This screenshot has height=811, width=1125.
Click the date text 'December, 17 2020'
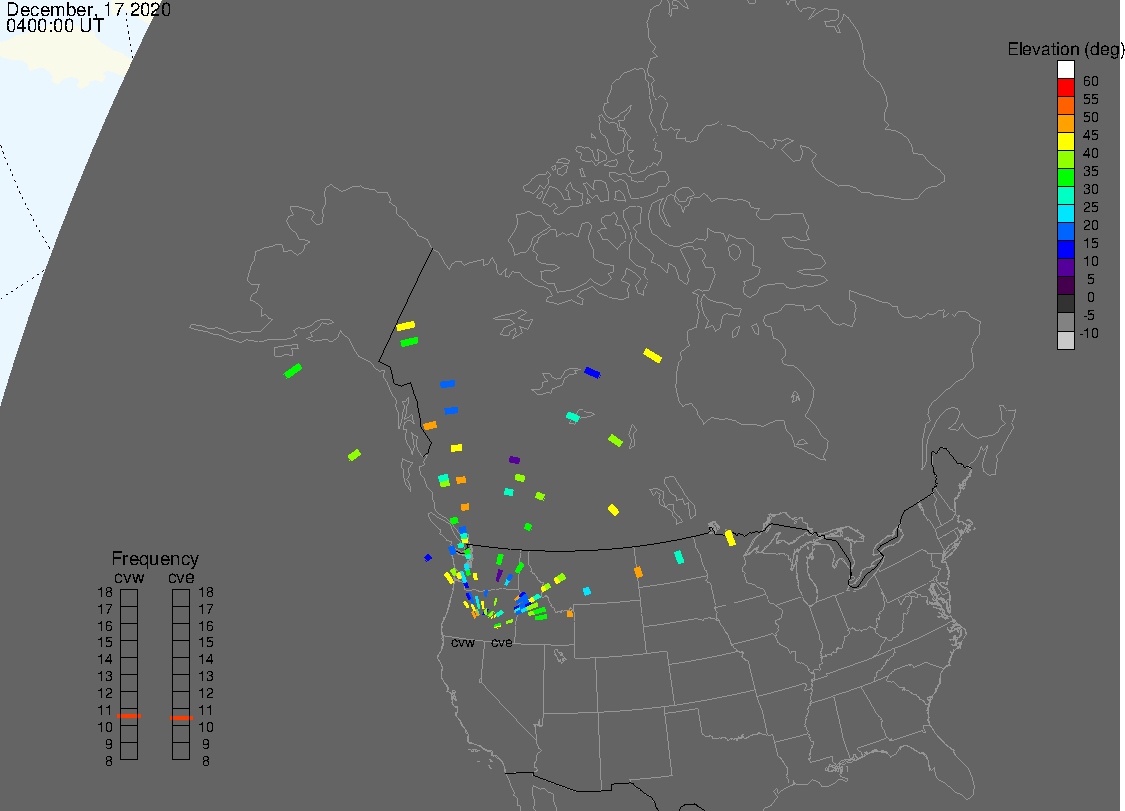click(88, 9)
